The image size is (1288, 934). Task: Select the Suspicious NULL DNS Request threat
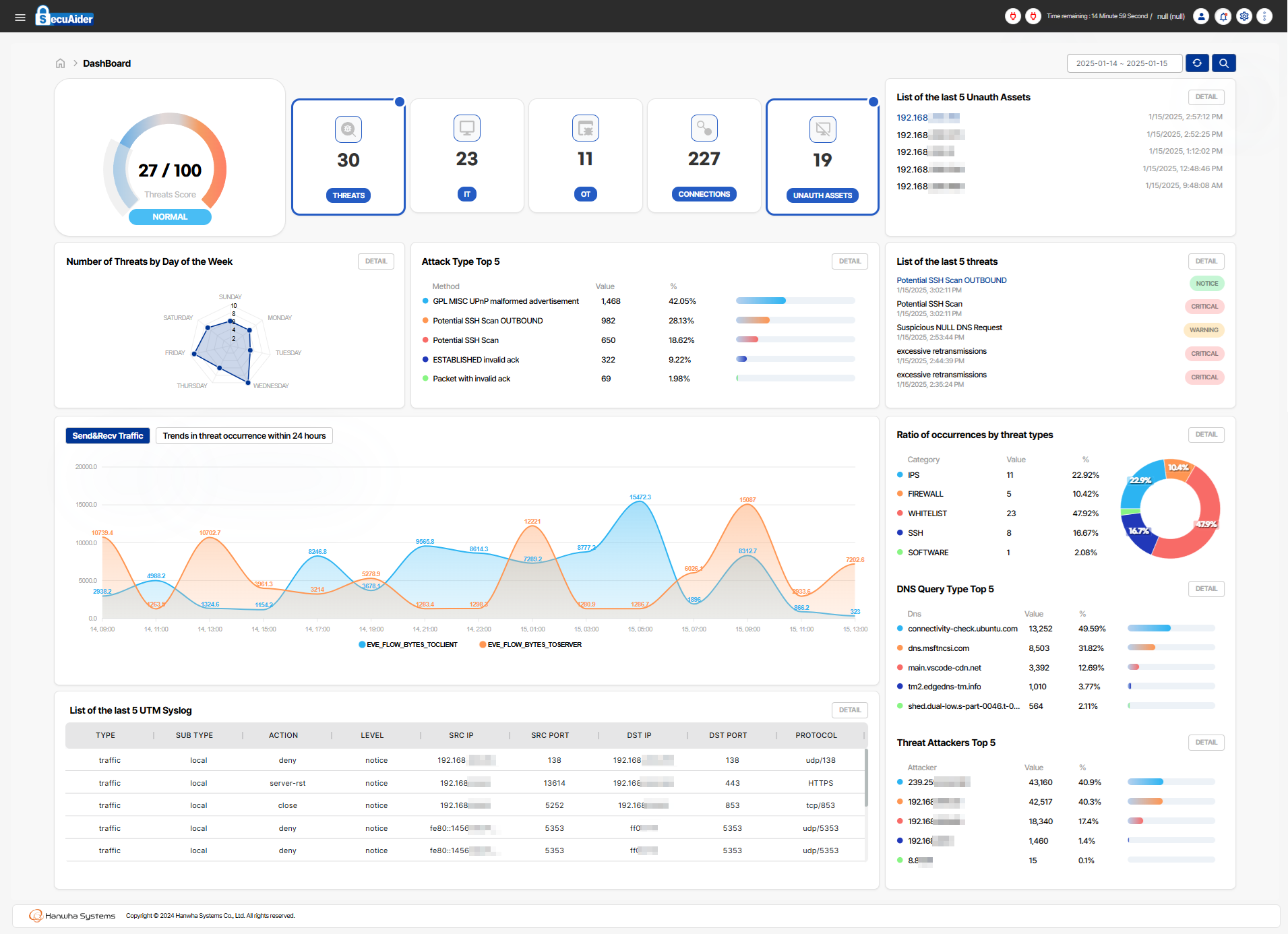point(949,328)
